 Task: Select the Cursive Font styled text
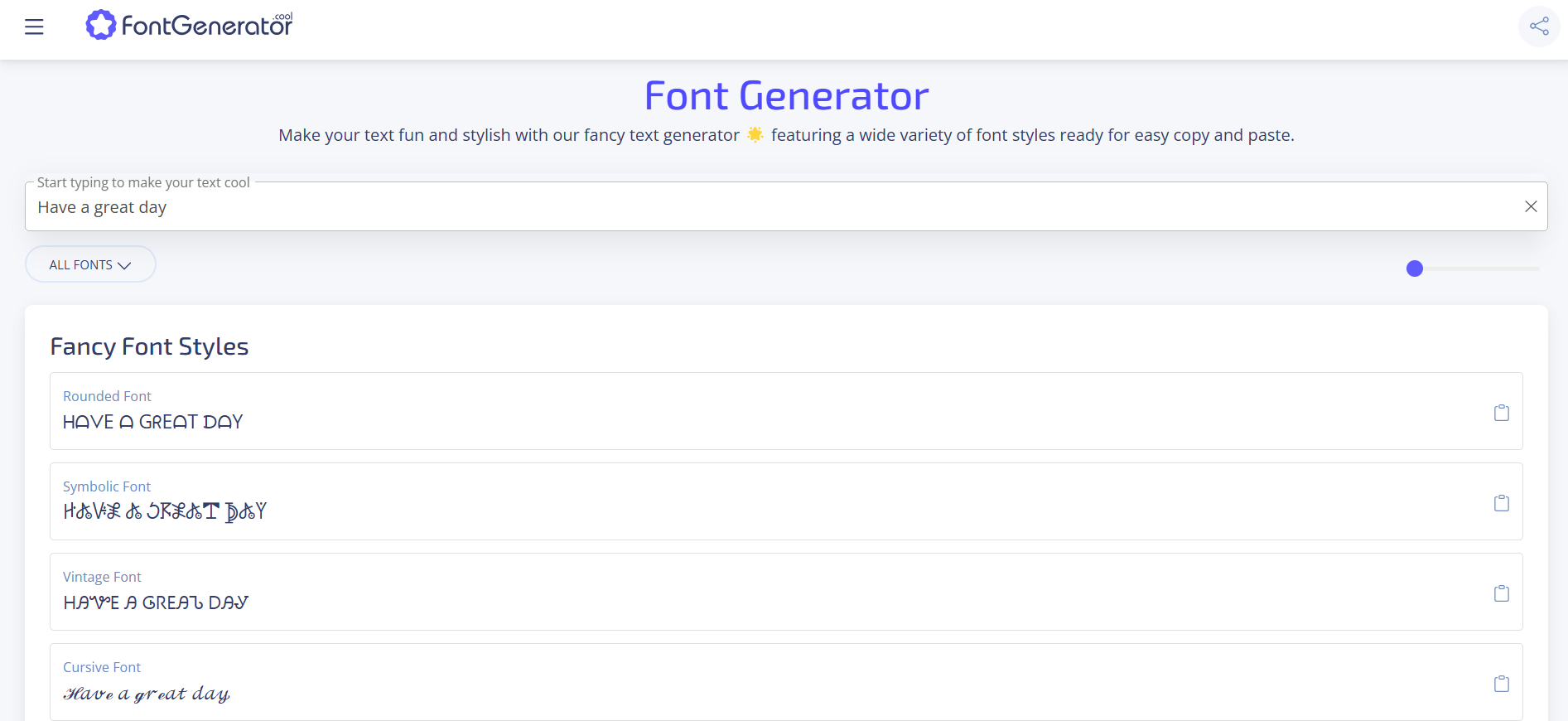(x=147, y=694)
